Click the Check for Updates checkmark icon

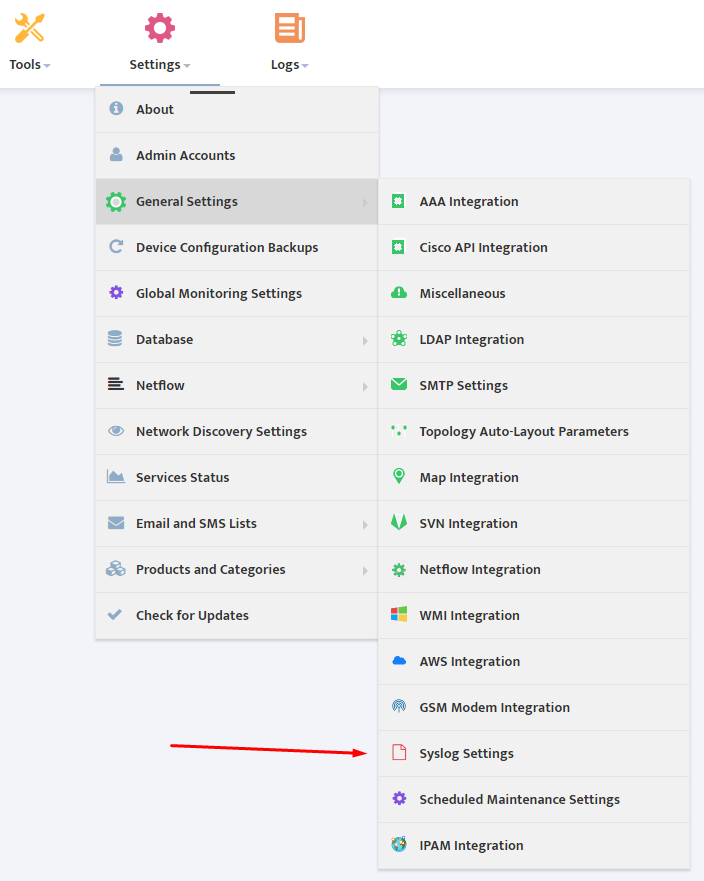pos(115,614)
